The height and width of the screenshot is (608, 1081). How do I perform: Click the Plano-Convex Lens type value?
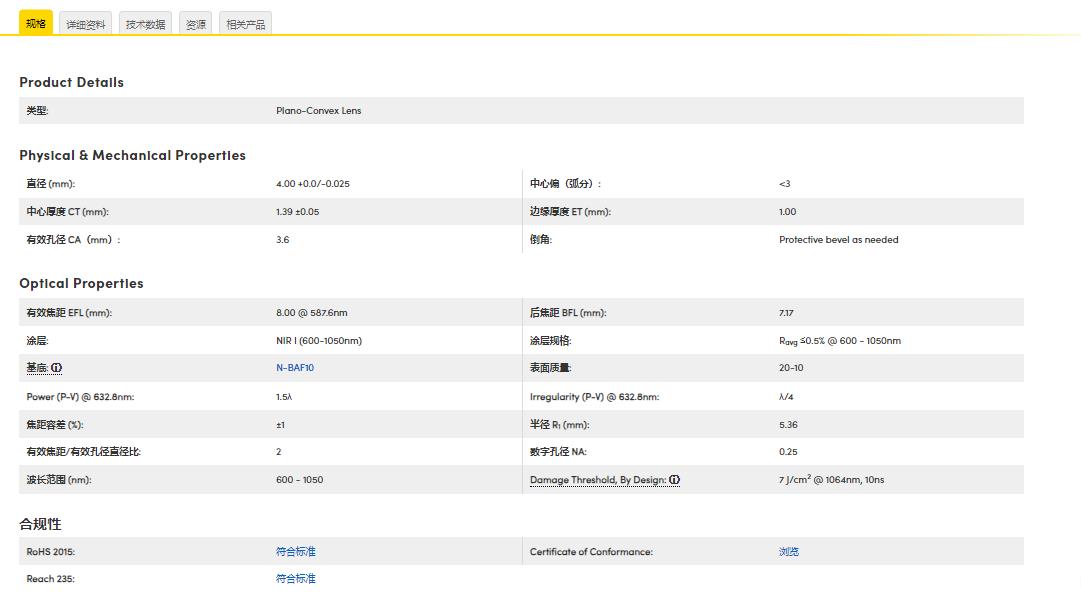coord(318,111)
